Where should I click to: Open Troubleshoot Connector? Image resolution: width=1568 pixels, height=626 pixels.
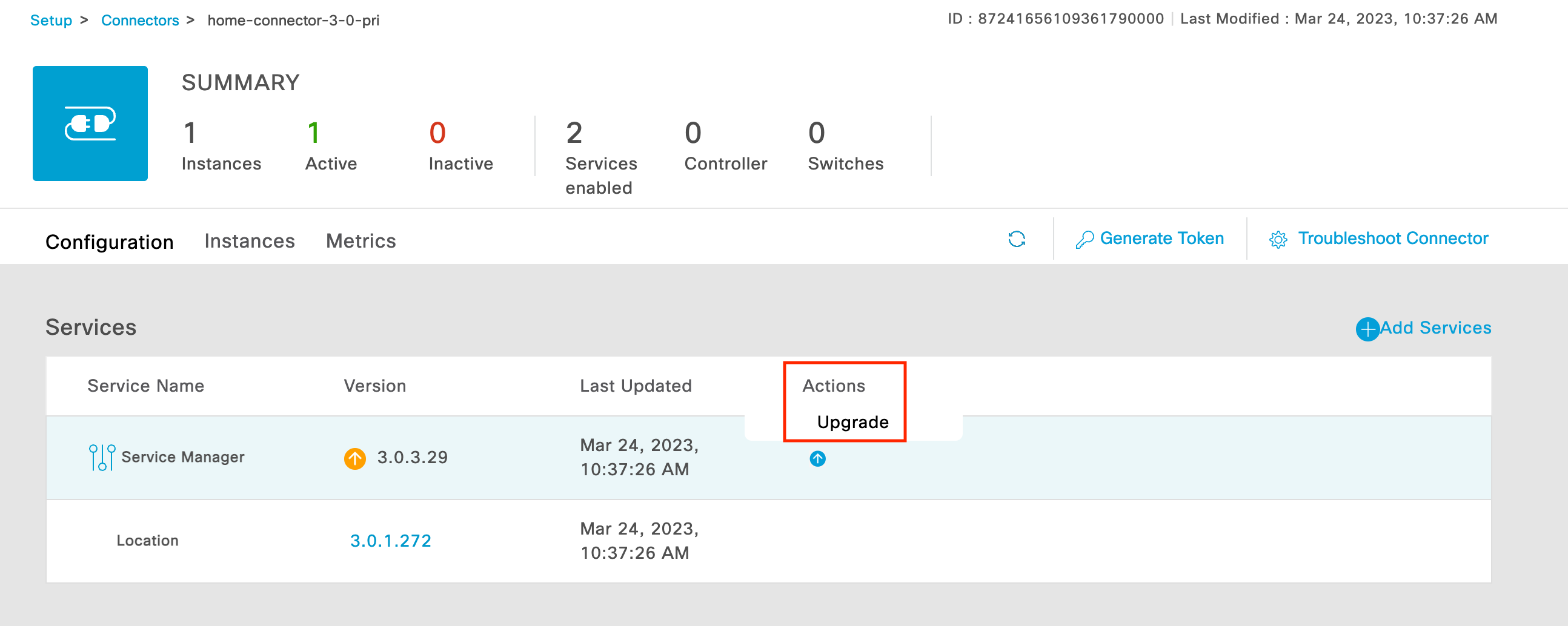tap(1393, 239)
